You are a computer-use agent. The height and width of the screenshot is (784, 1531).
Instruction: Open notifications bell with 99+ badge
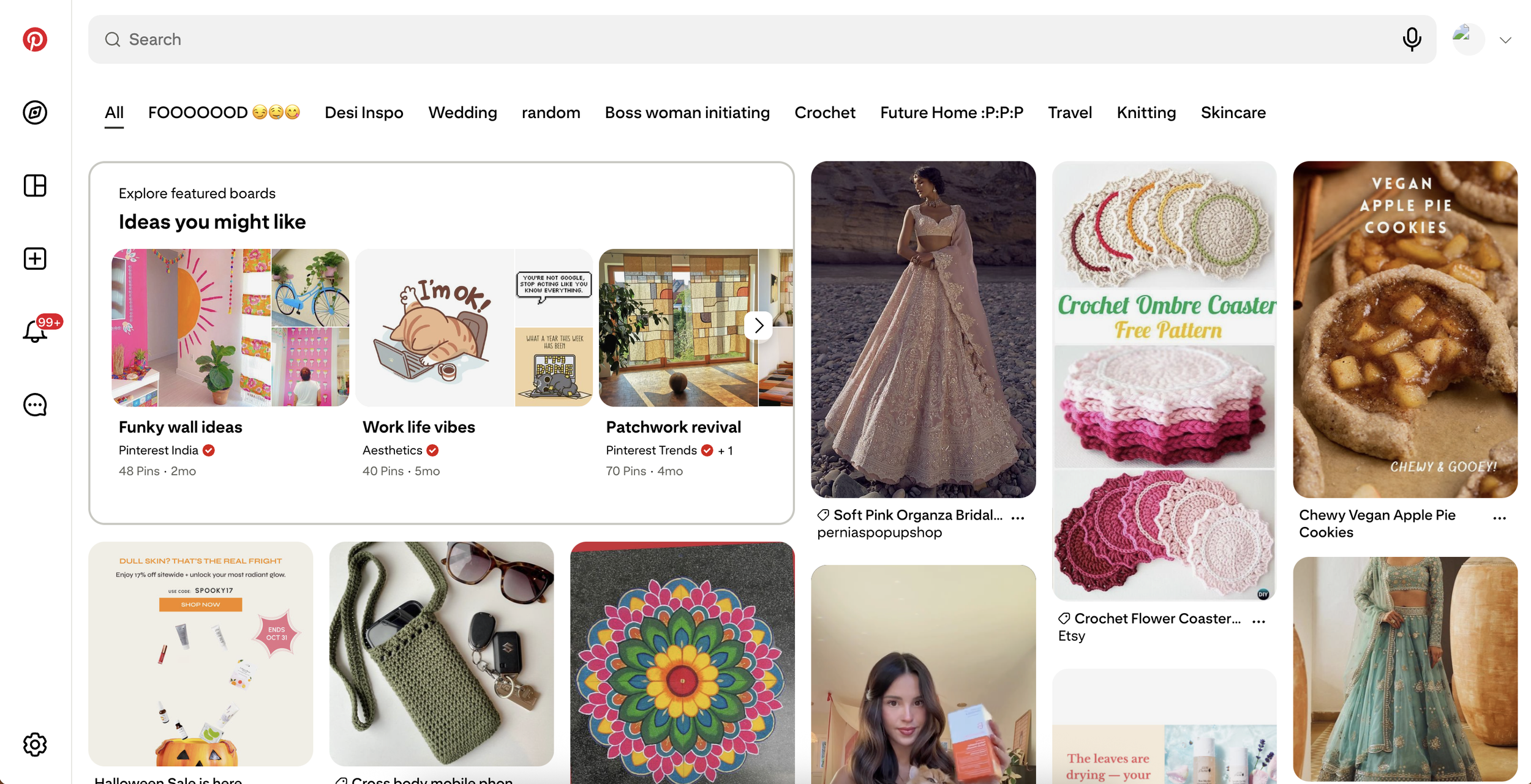35,332
